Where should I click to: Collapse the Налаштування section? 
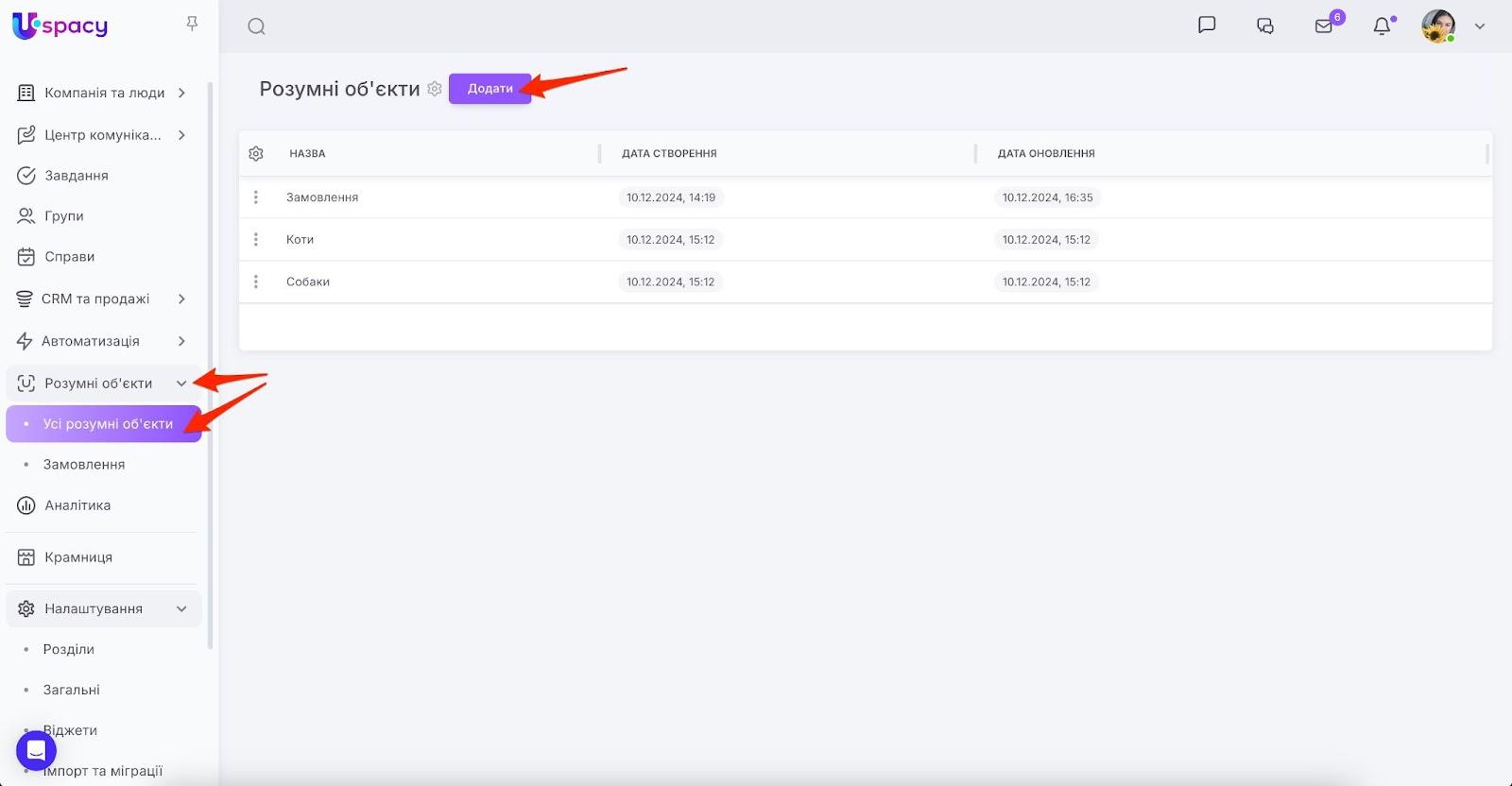click(181, 609)
